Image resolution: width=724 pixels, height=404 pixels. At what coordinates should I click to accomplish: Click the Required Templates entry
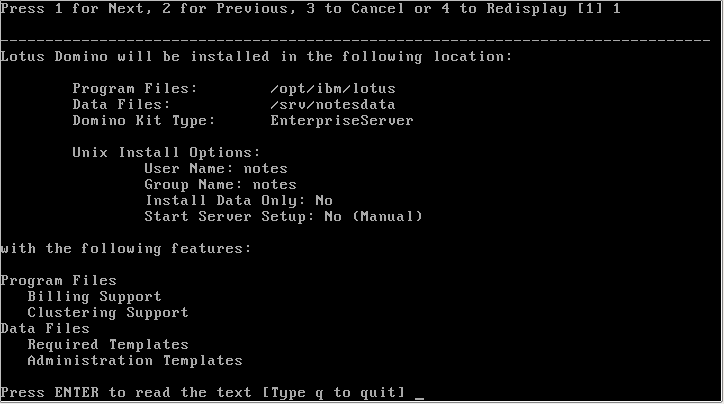point(108,345)
